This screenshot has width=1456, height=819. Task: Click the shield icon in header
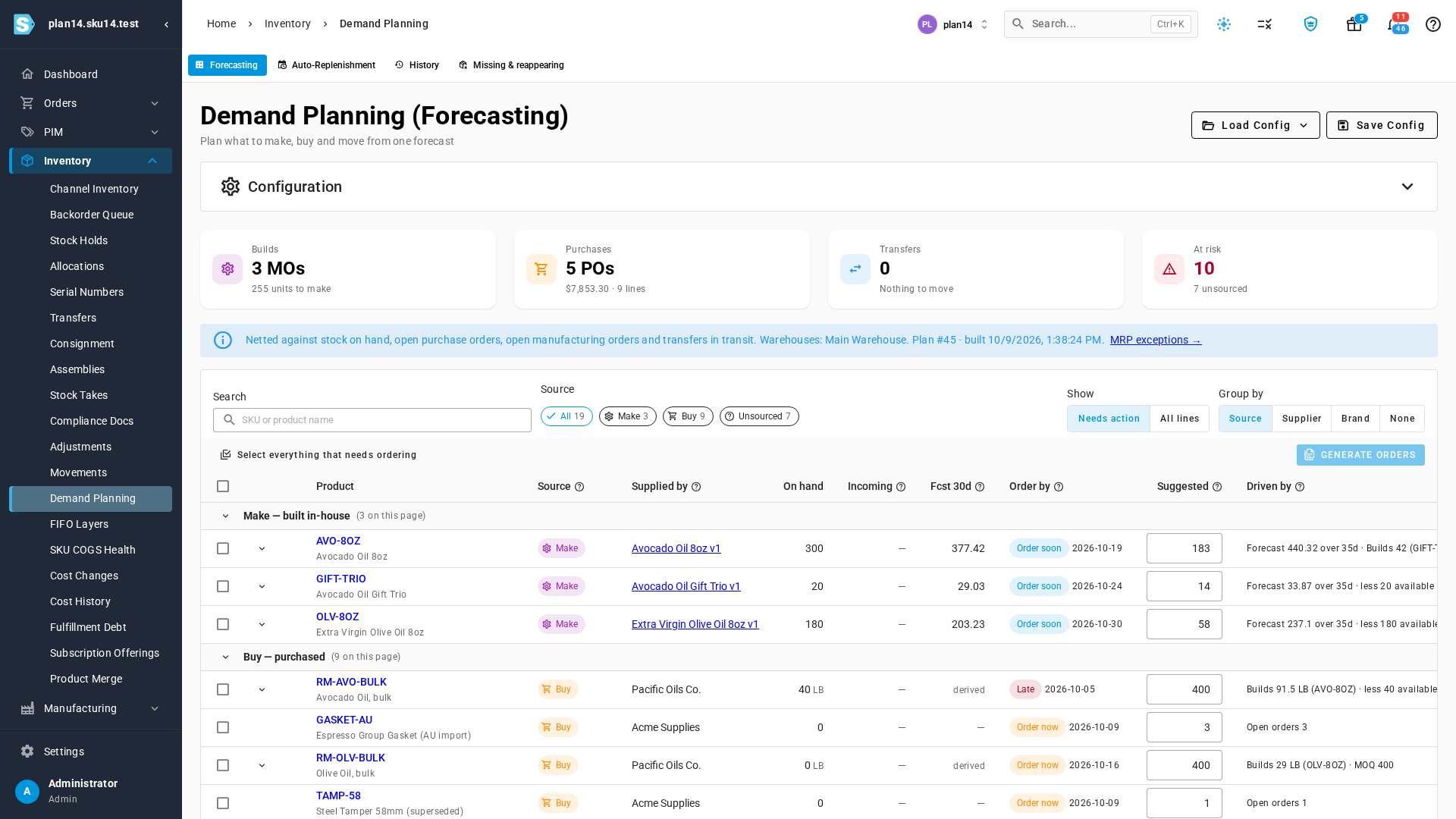[1310, 24]
